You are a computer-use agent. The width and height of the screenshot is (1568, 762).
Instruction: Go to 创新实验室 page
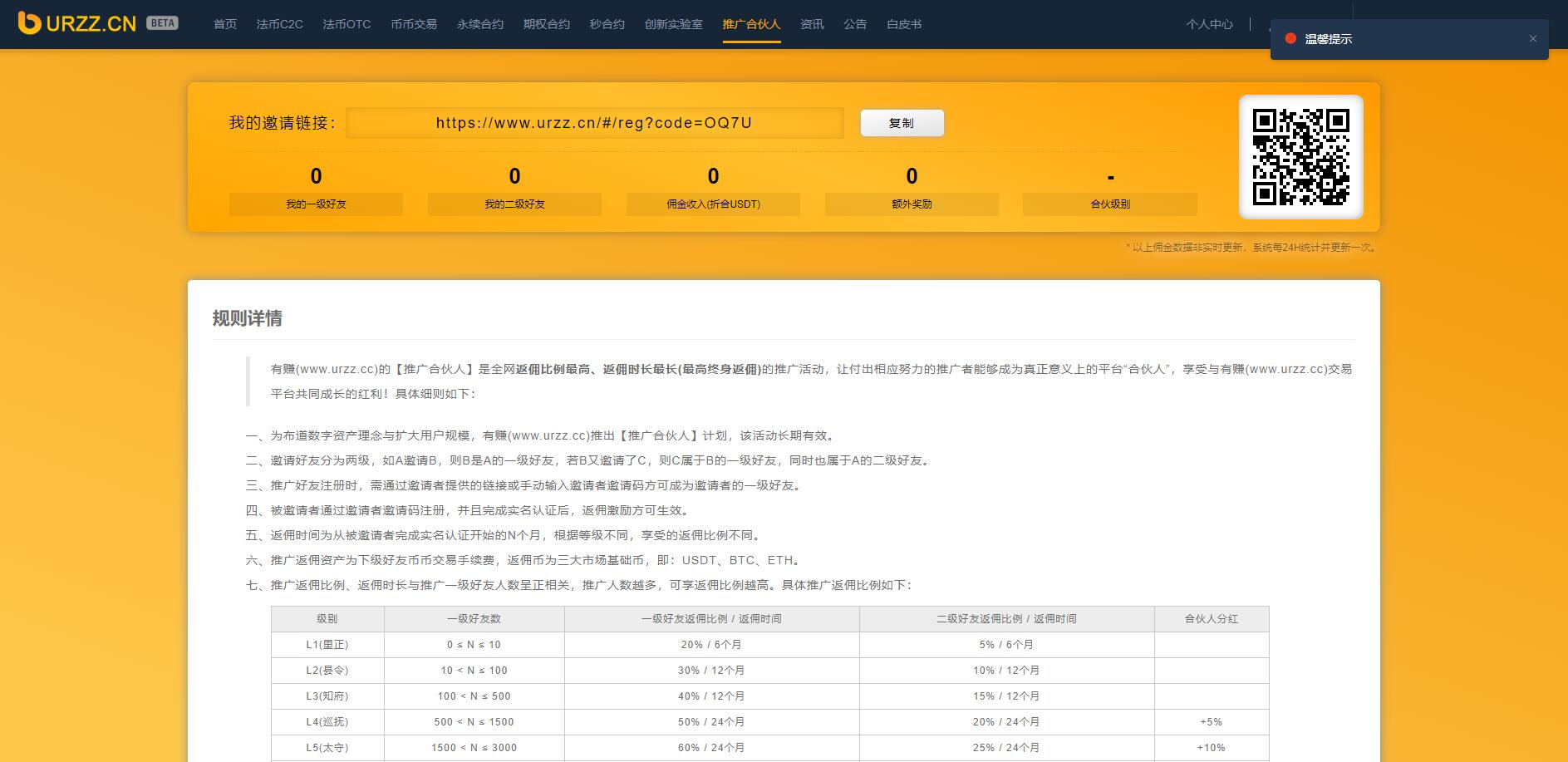(x=674, y=24)
